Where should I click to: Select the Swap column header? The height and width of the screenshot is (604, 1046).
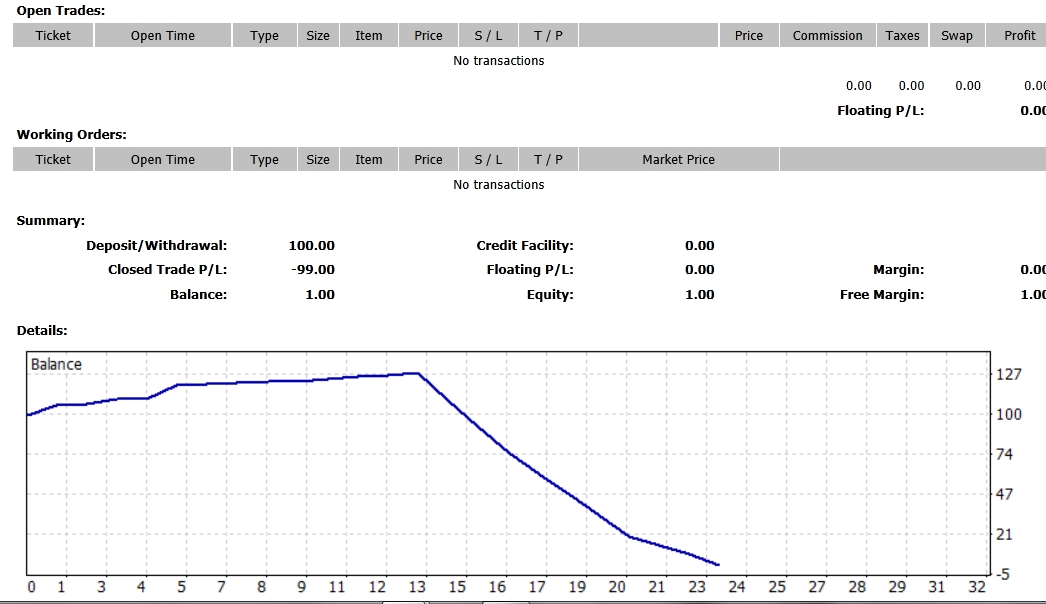click(957, 35)
